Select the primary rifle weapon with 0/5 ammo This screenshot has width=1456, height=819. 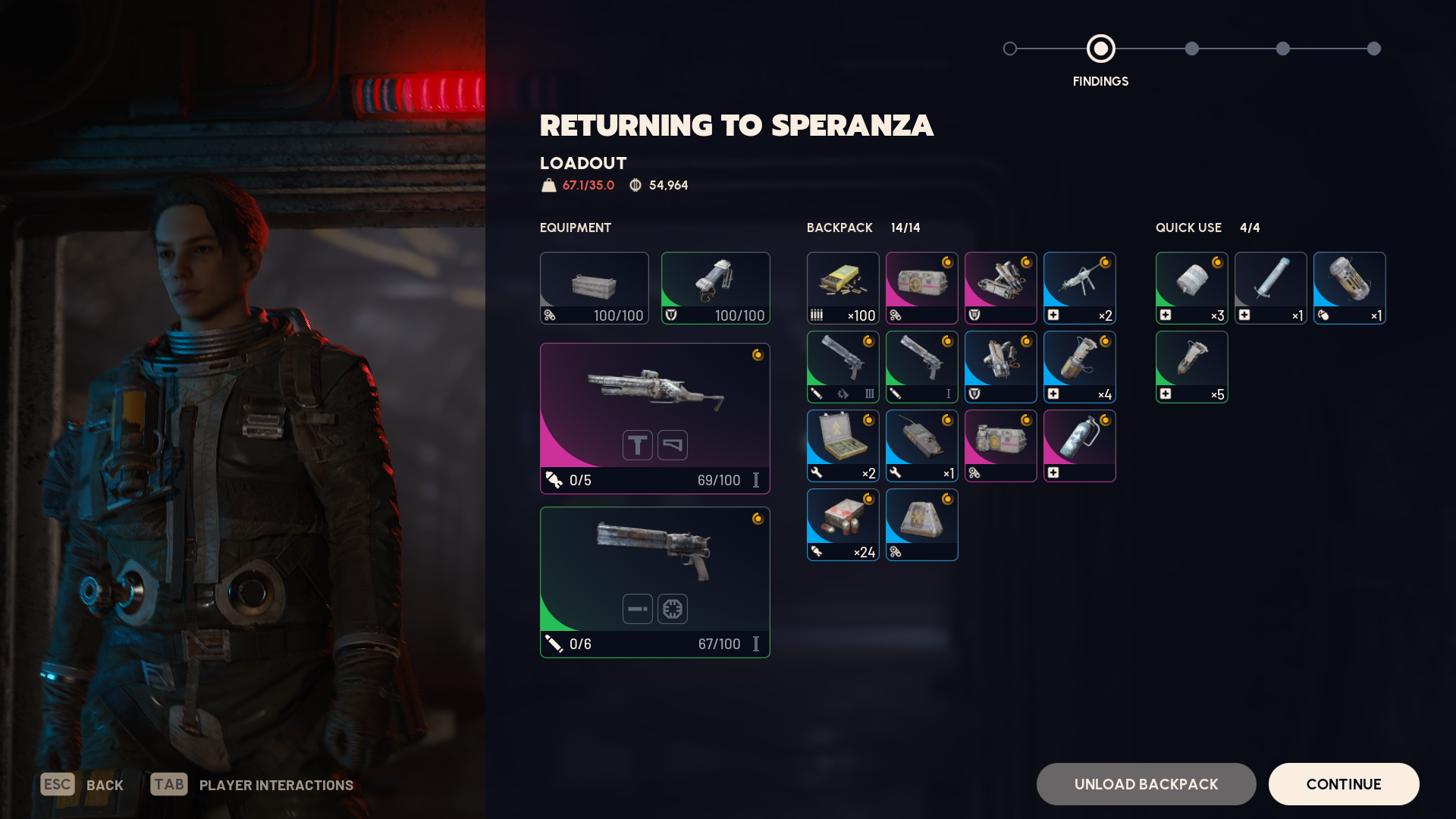click(x=654, y=419)
